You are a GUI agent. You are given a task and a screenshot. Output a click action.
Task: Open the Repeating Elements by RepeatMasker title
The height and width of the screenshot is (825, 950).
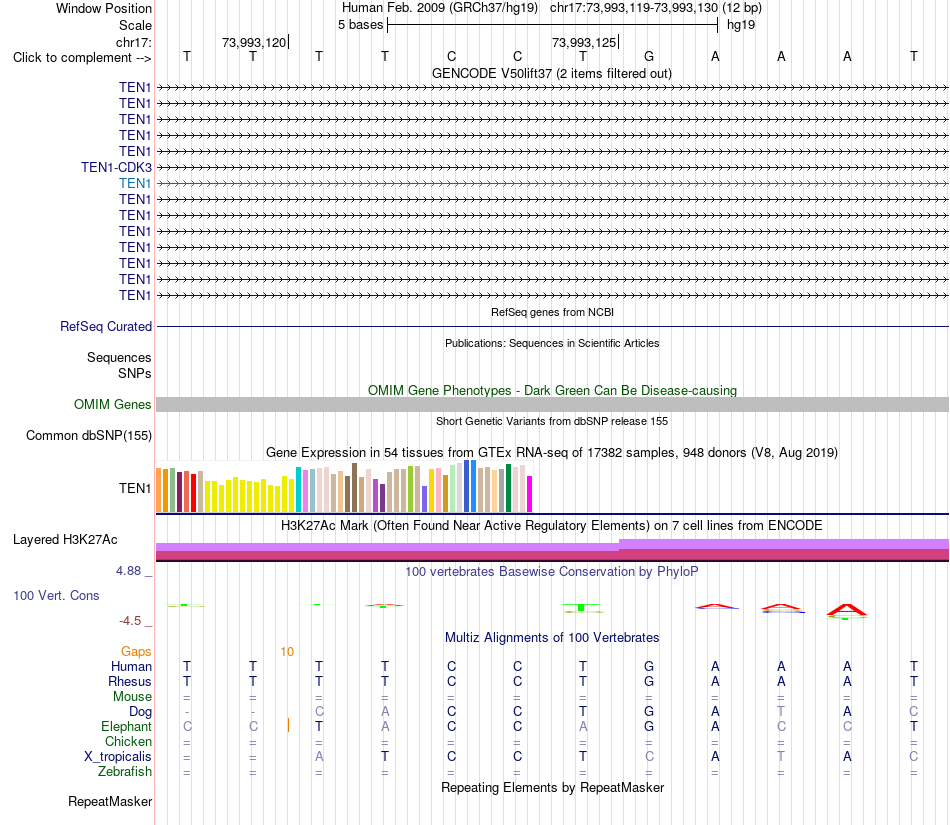552,787
